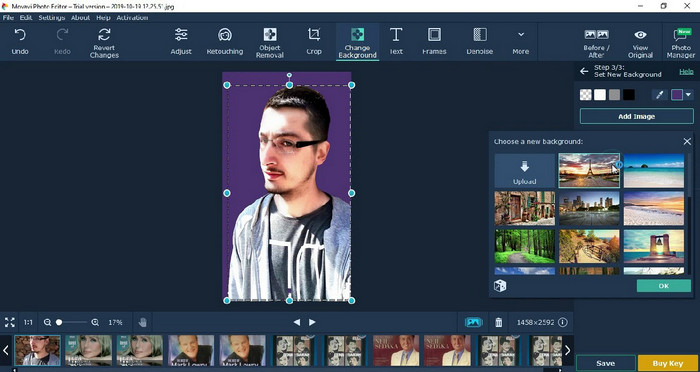Open the Denoise tool
Viewport: 700px width, 372px height.
click(x=479, y=42)
